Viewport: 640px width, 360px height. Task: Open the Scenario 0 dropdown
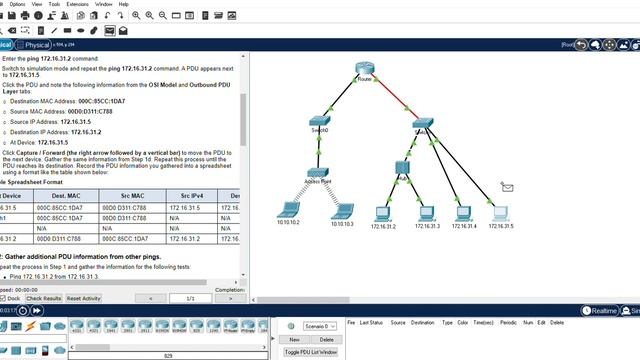click(320, 326)
